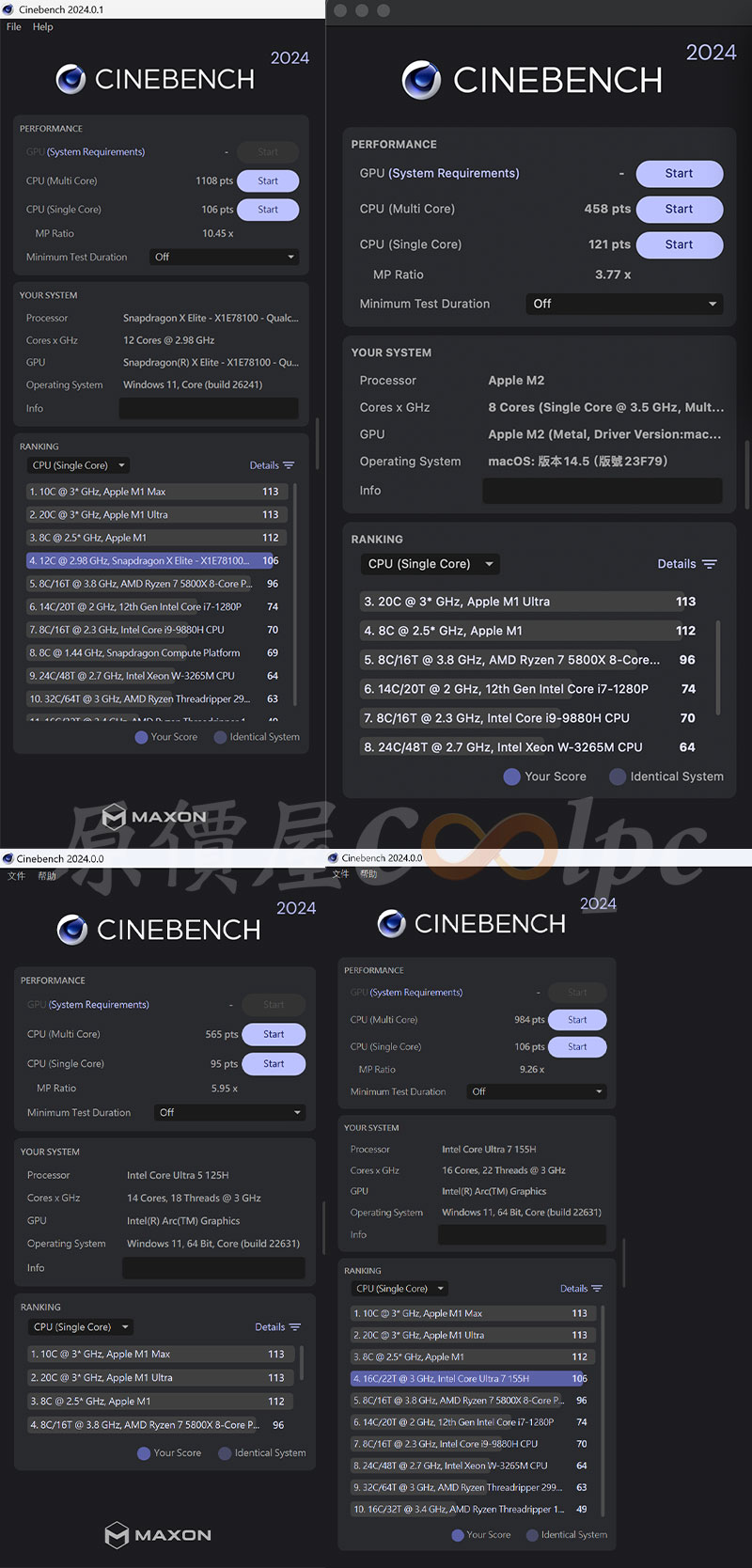The height and width of the screenshot is (1568, 752).
Task: Start the CPU Single Core test showing 95 pts
Action: point(274,1064)
